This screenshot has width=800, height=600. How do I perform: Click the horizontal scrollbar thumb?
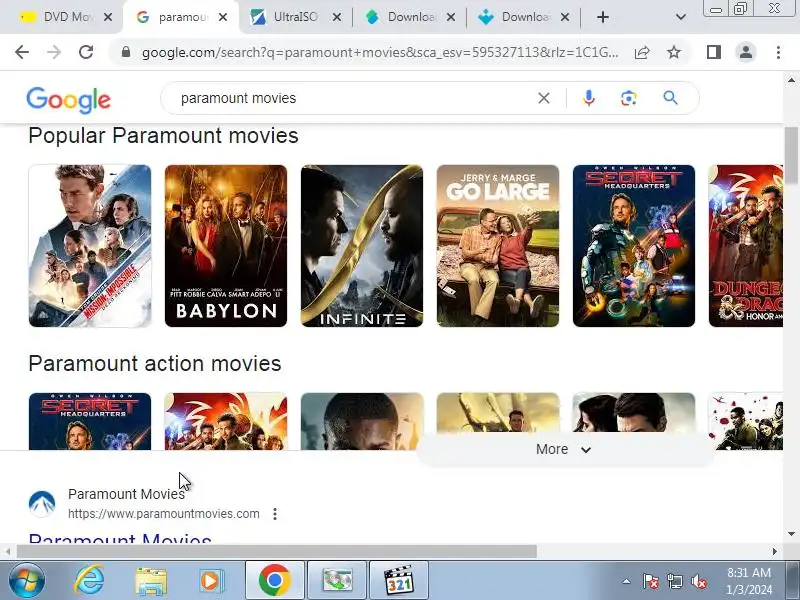coord(277,552)
